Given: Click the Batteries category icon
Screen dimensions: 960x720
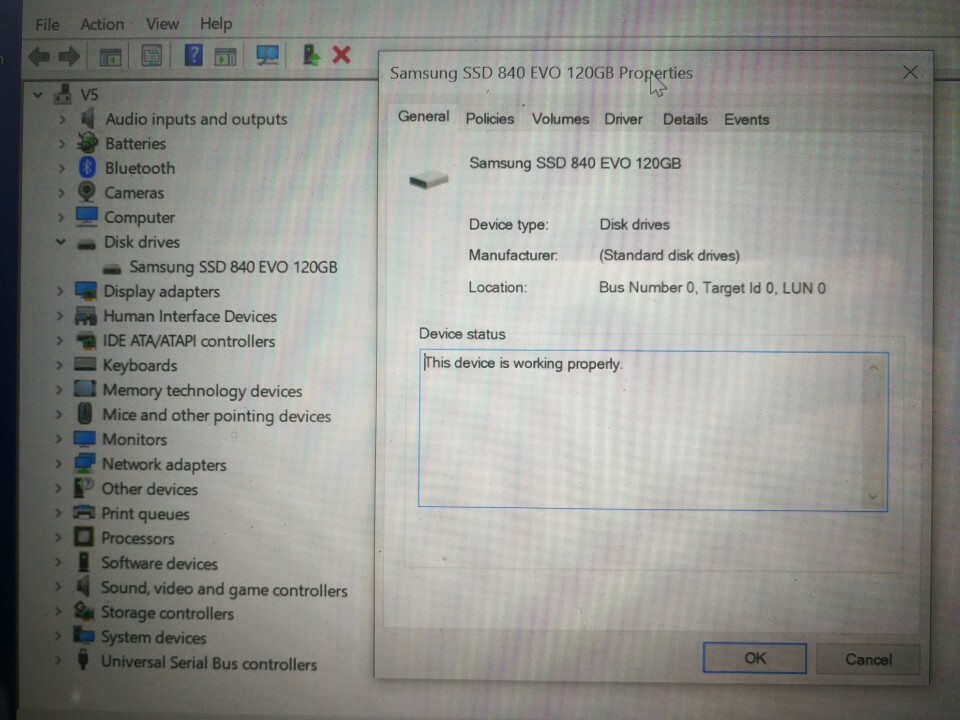Looking at the screenshot, I should 87,143.
